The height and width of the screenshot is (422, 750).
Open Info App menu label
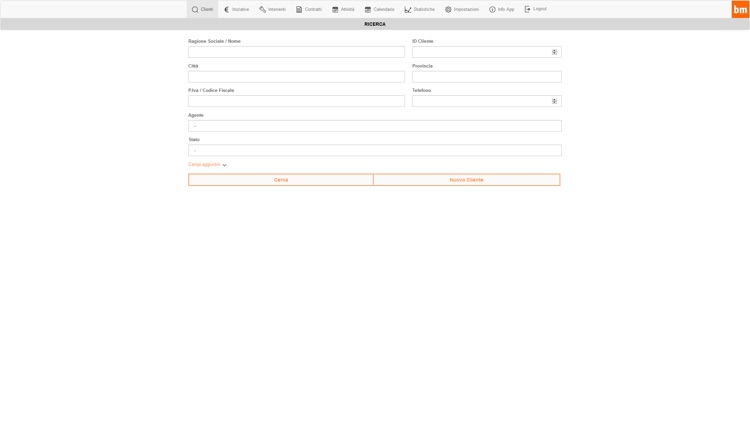[506, 10]
